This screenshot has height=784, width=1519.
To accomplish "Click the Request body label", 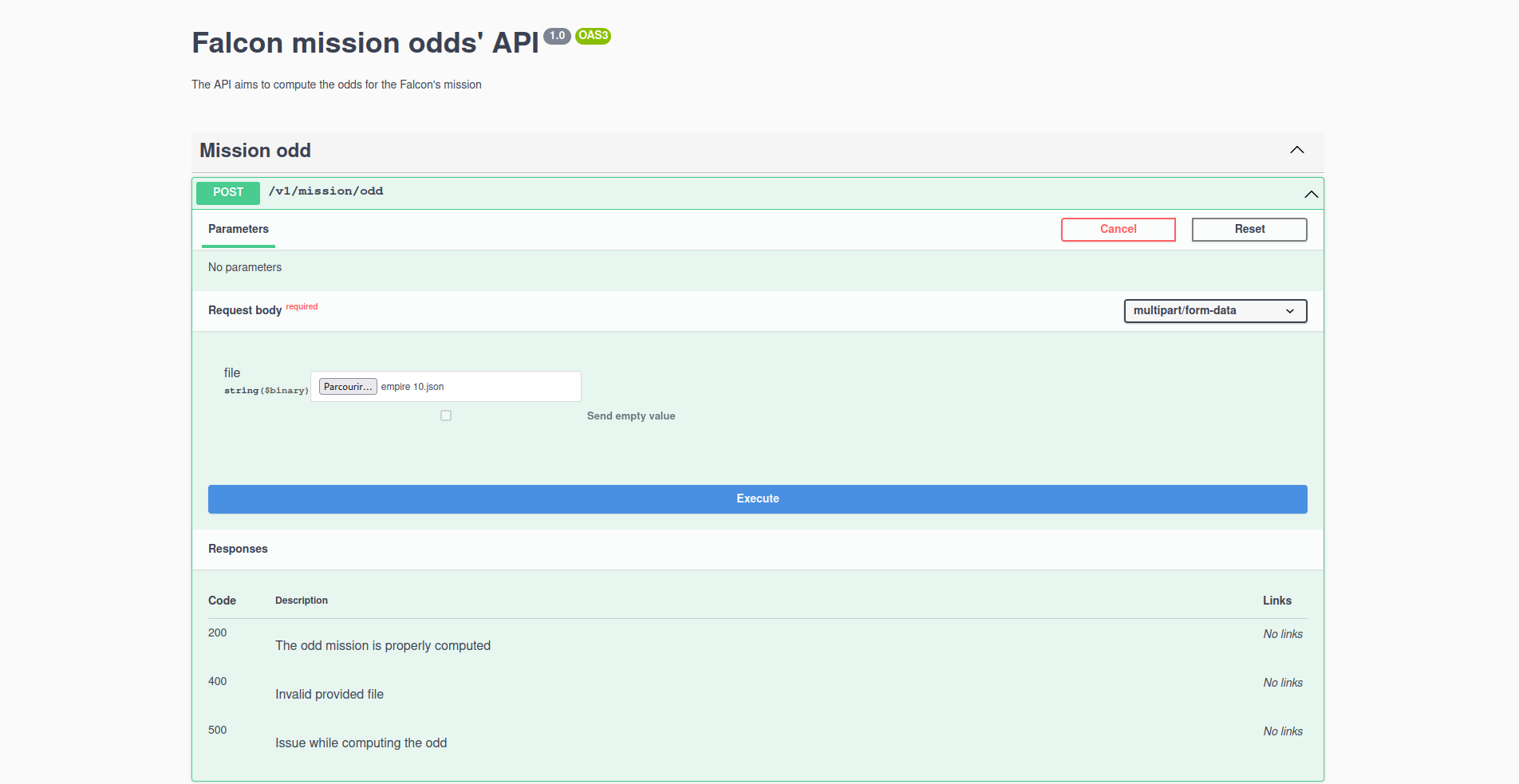I will point(245,310).
